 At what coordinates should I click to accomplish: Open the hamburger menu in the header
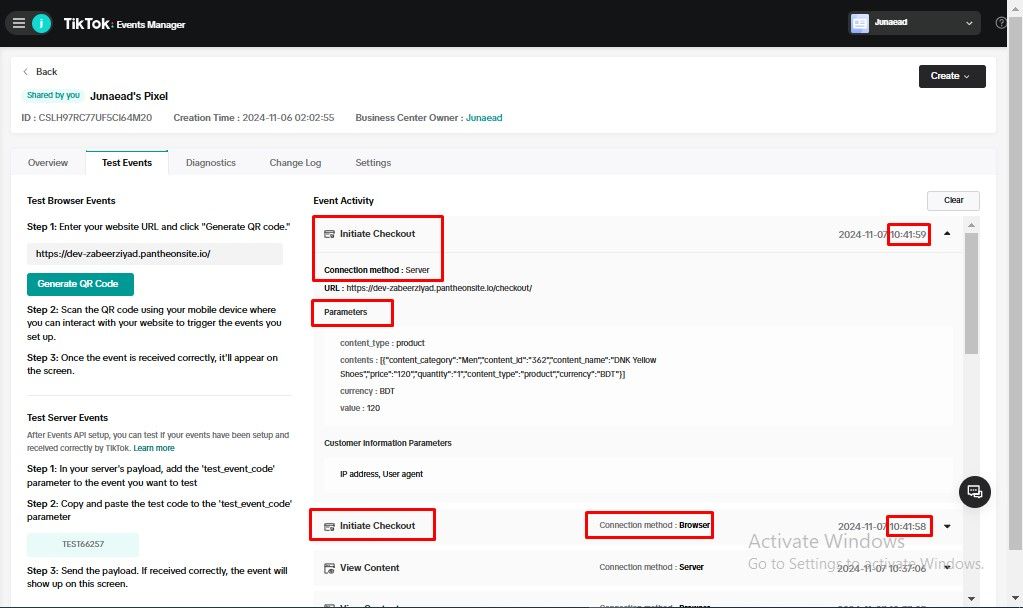(19, 23)
